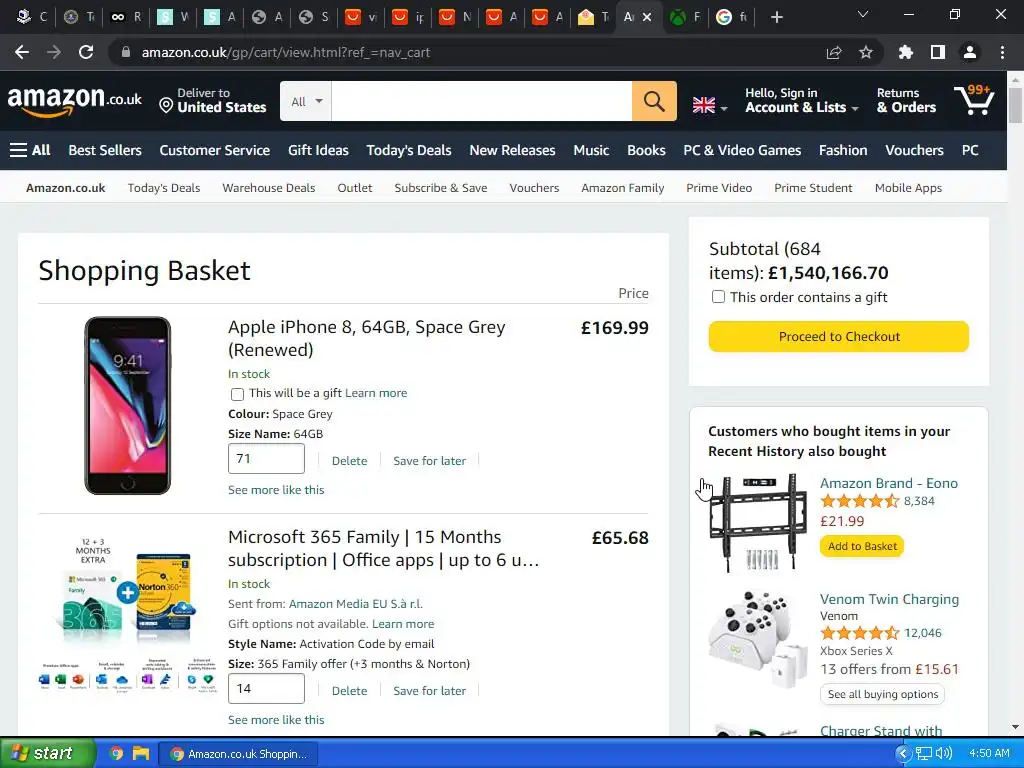Screen dimensions: 1024x768
Task: Open Apple iPhone 8 product title link
Action: click(366, 338)
